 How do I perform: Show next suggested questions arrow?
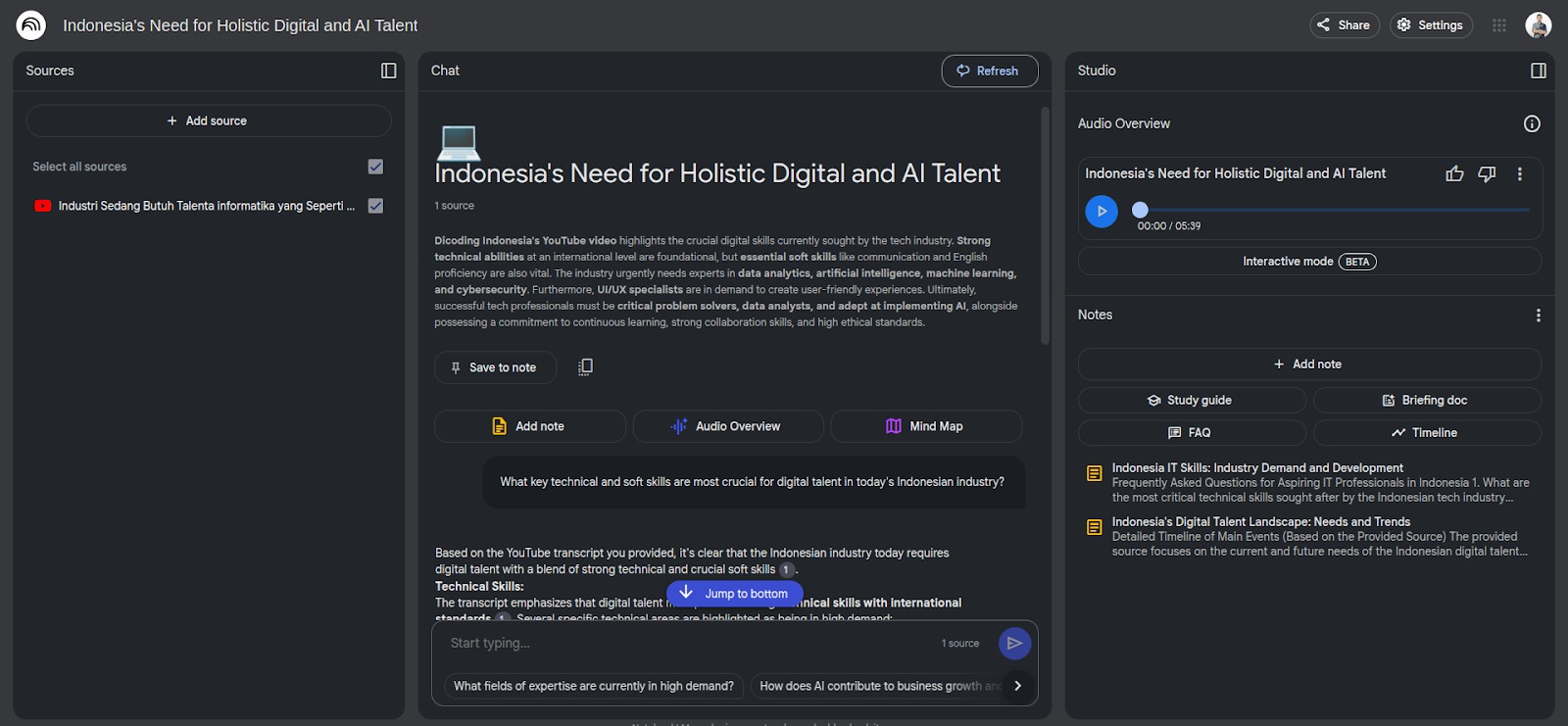pos(1017,686)
